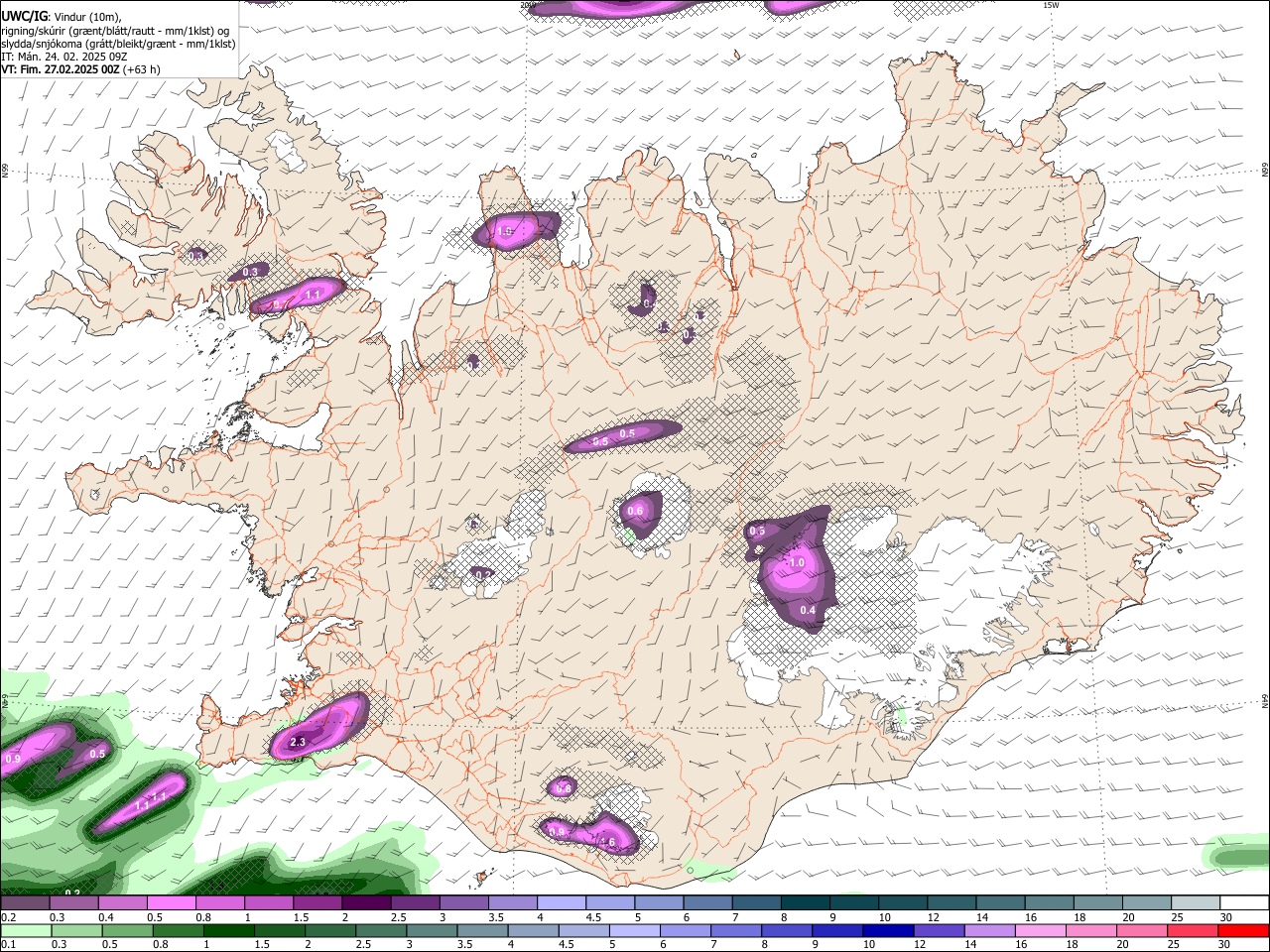Click the bright pink snow swatch above 0.5

[x=172, y=903]
